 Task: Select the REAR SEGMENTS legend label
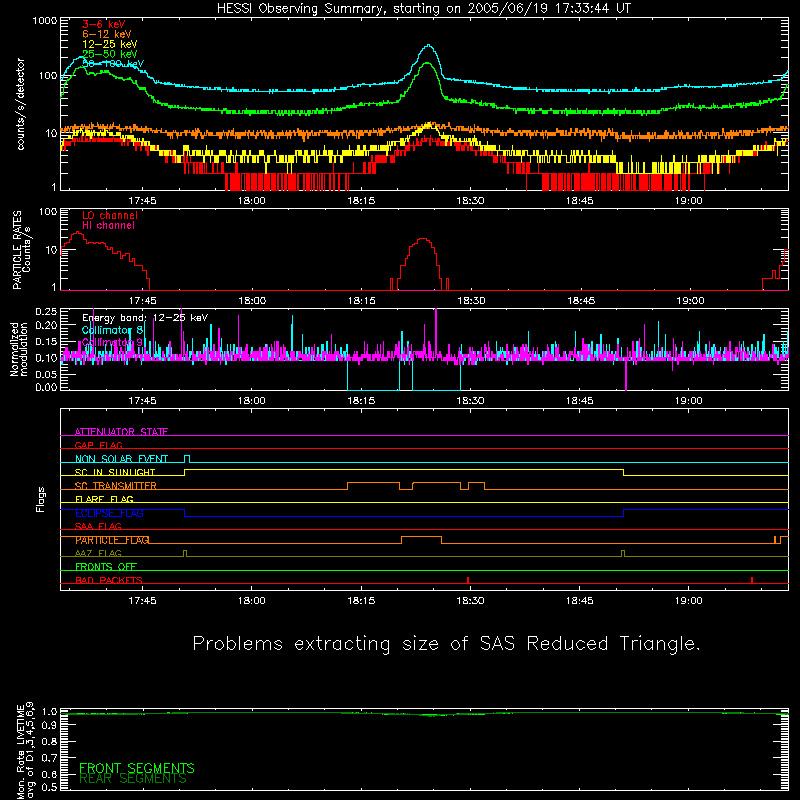tap(133, 779)
